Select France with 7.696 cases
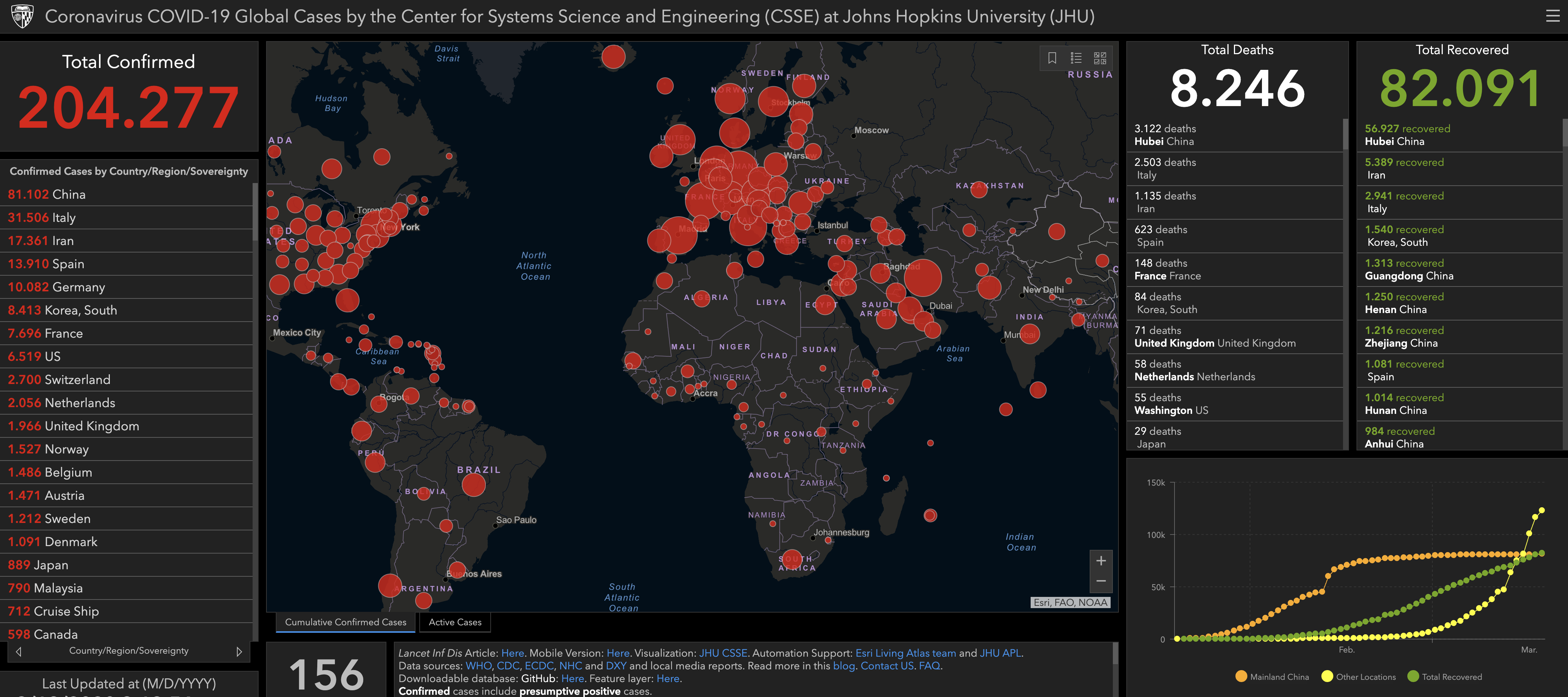The width and height of the screenshot is (1568, 697). pos(126,333)
